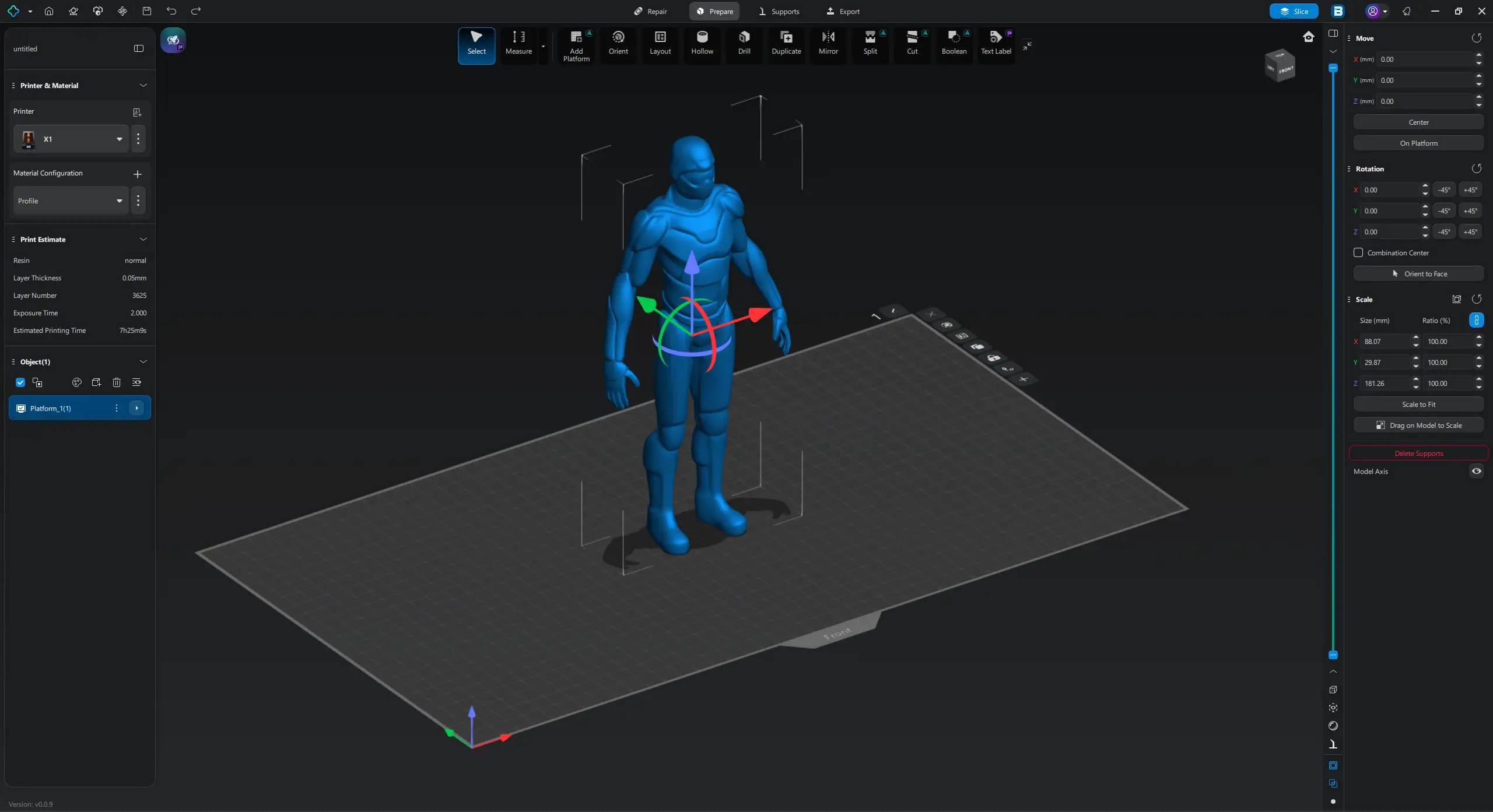The width and height of the screenshot is (1493, 812).
Task: Switch to the Export tab
Action: [843, 11]
